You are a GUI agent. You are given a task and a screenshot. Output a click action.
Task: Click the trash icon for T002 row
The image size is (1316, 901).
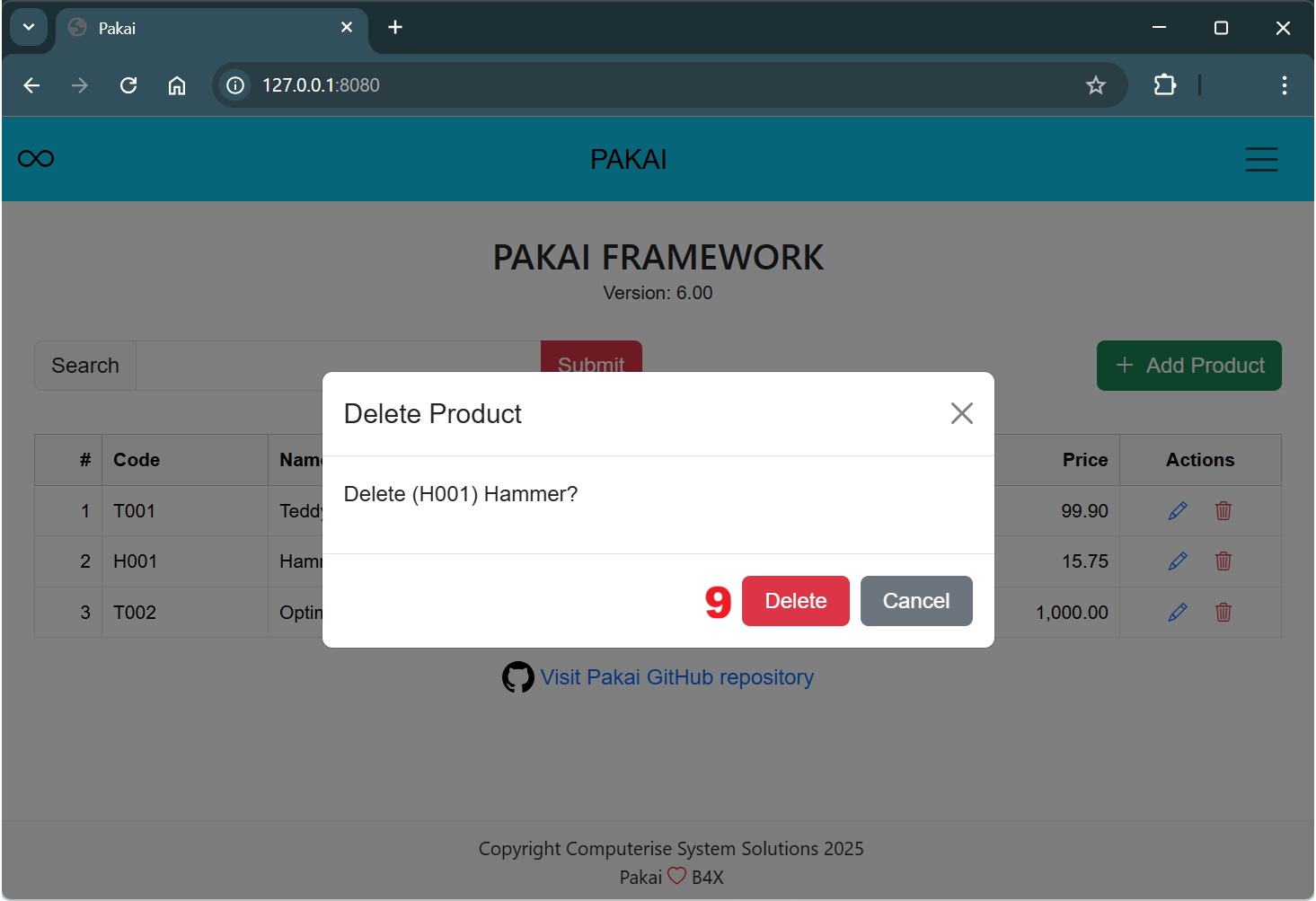tap(1223, 613)
